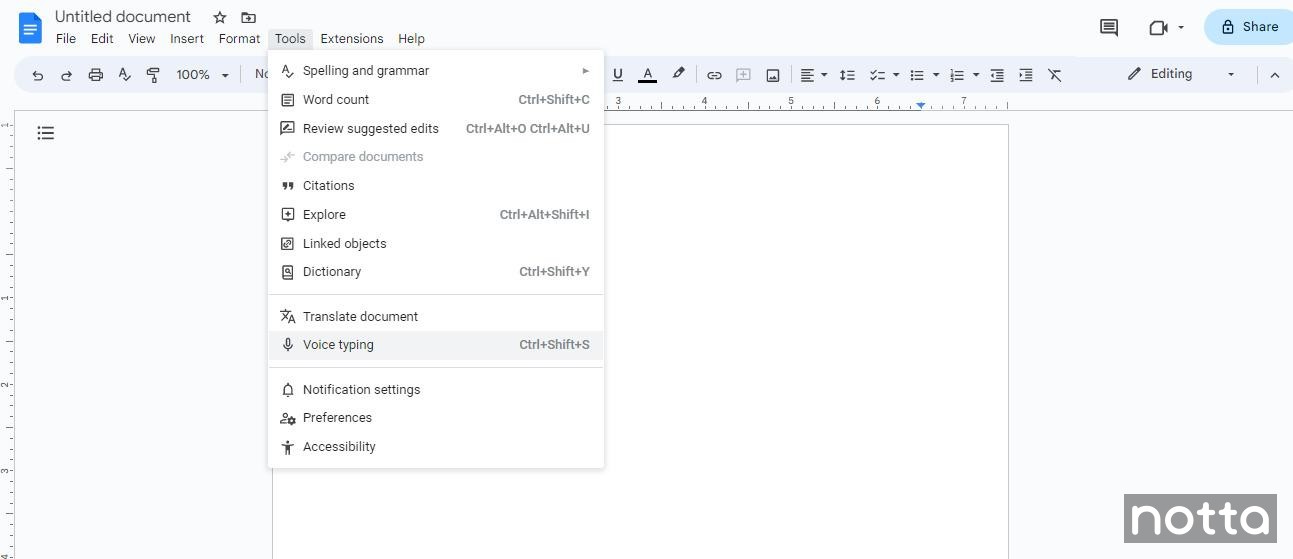Insert an image from toolbar

click(x=772, y=75)
